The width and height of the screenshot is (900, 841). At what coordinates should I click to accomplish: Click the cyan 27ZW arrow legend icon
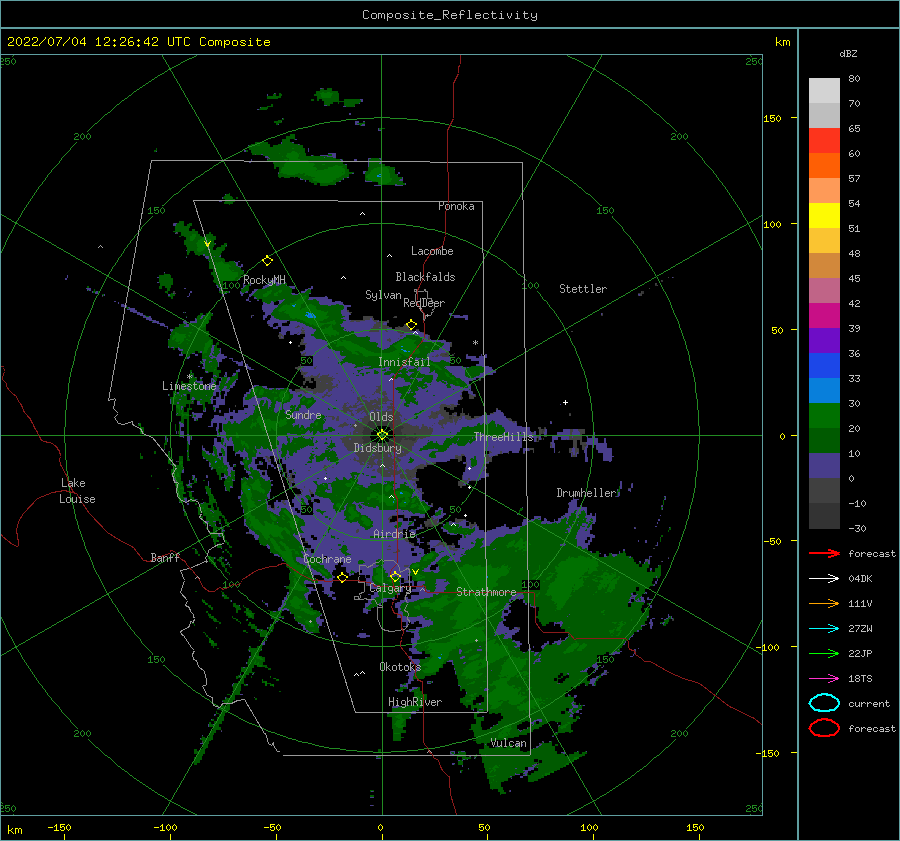(824, 629)
